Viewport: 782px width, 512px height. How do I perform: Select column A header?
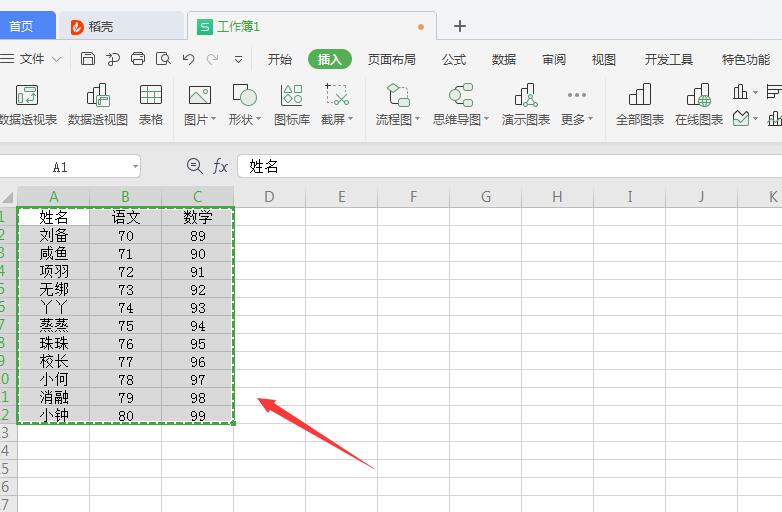tap(53, 197)
